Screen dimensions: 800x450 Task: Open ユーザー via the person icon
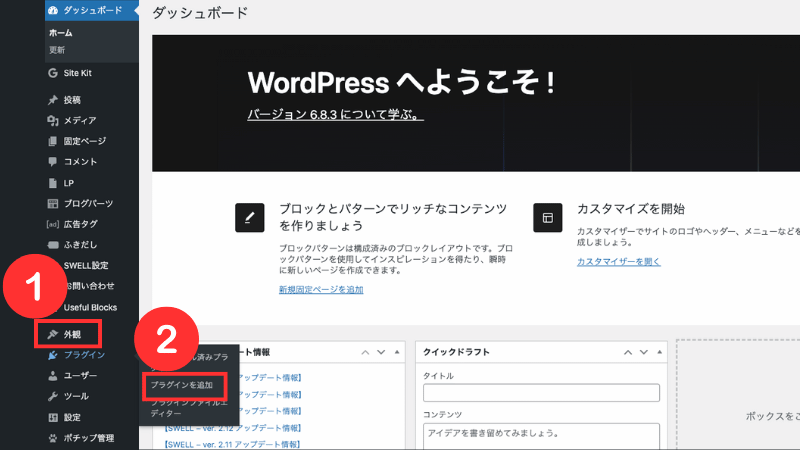53,376
